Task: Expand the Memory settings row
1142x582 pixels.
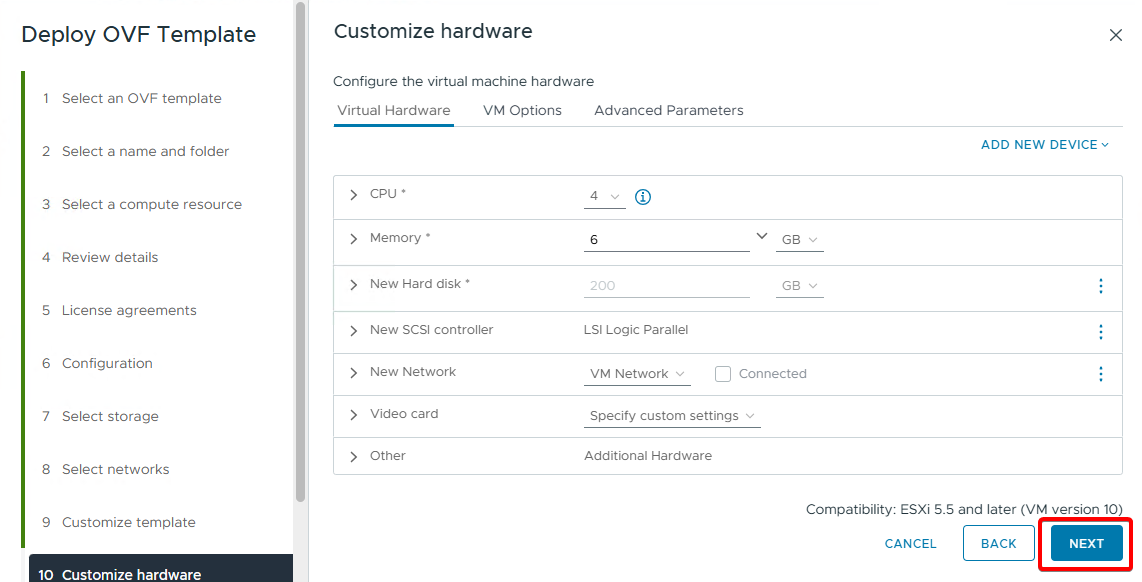Action: point(353,239)
